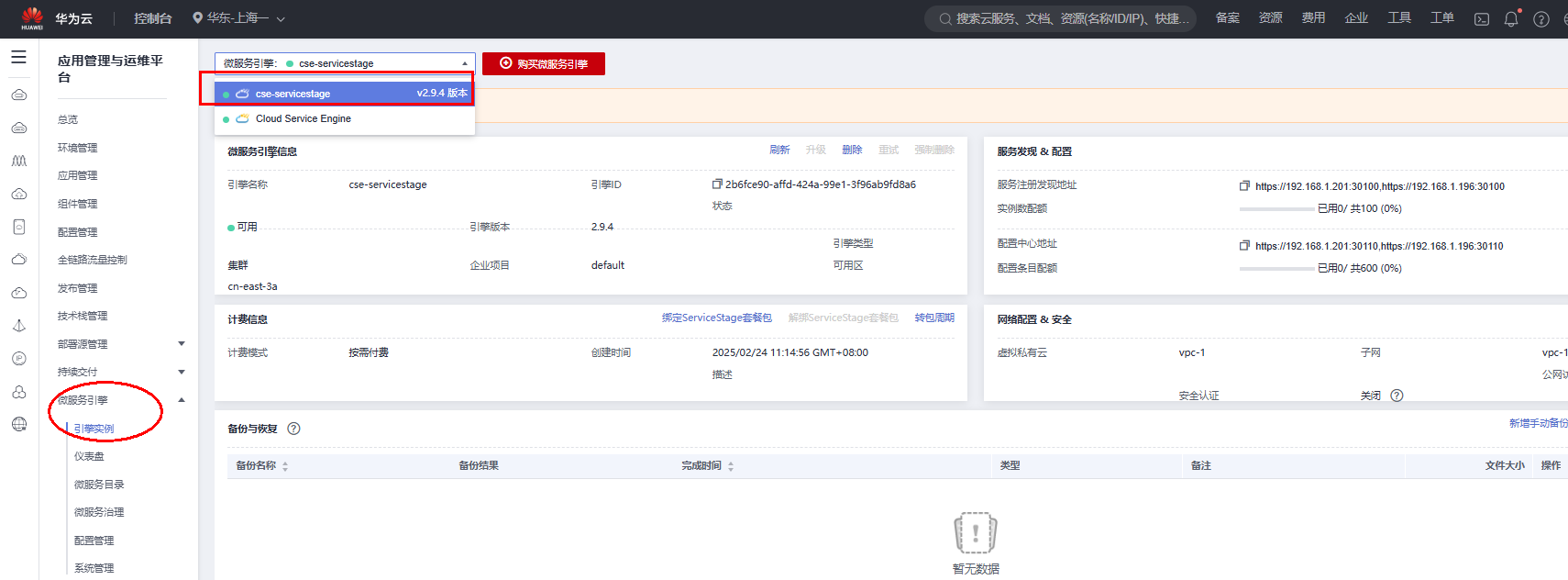
Task: Open the 微服务引擎 selector dropdown
Action: [345, 63]
